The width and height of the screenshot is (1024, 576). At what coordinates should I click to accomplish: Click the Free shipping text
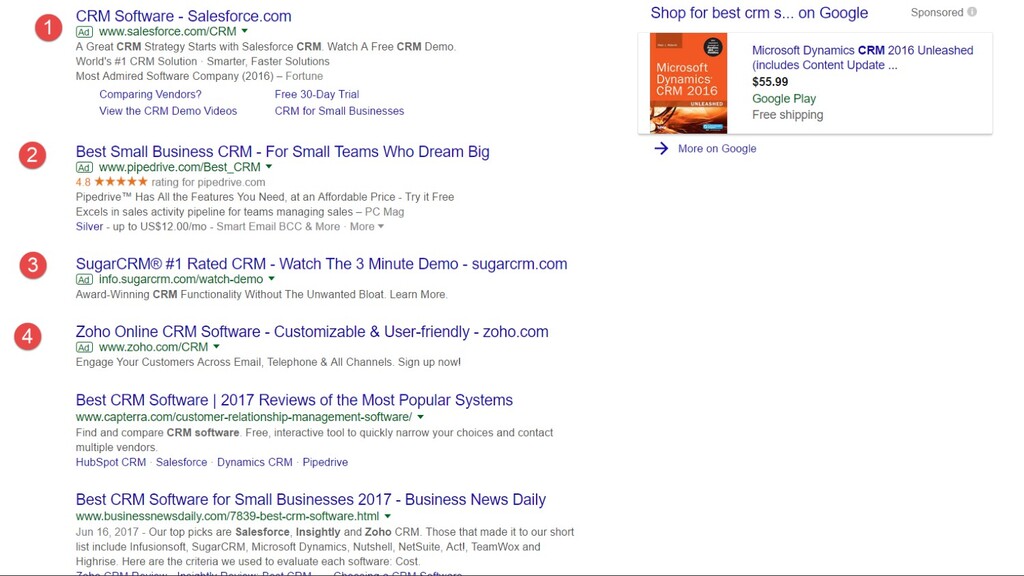coord(788,115)
